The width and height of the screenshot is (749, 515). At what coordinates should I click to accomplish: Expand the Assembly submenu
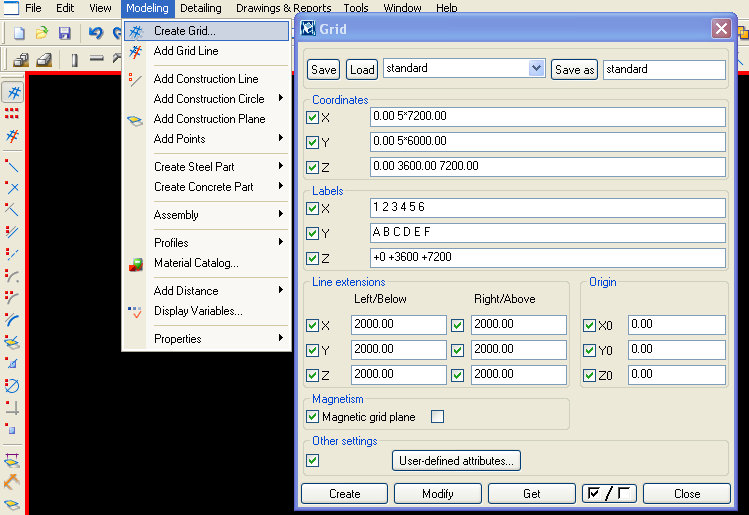pyautogui.click(x=207, y=215)
